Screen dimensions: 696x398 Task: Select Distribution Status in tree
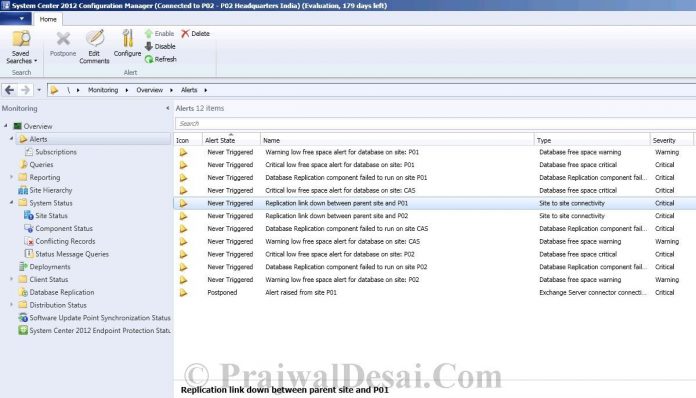pos(58,305)
